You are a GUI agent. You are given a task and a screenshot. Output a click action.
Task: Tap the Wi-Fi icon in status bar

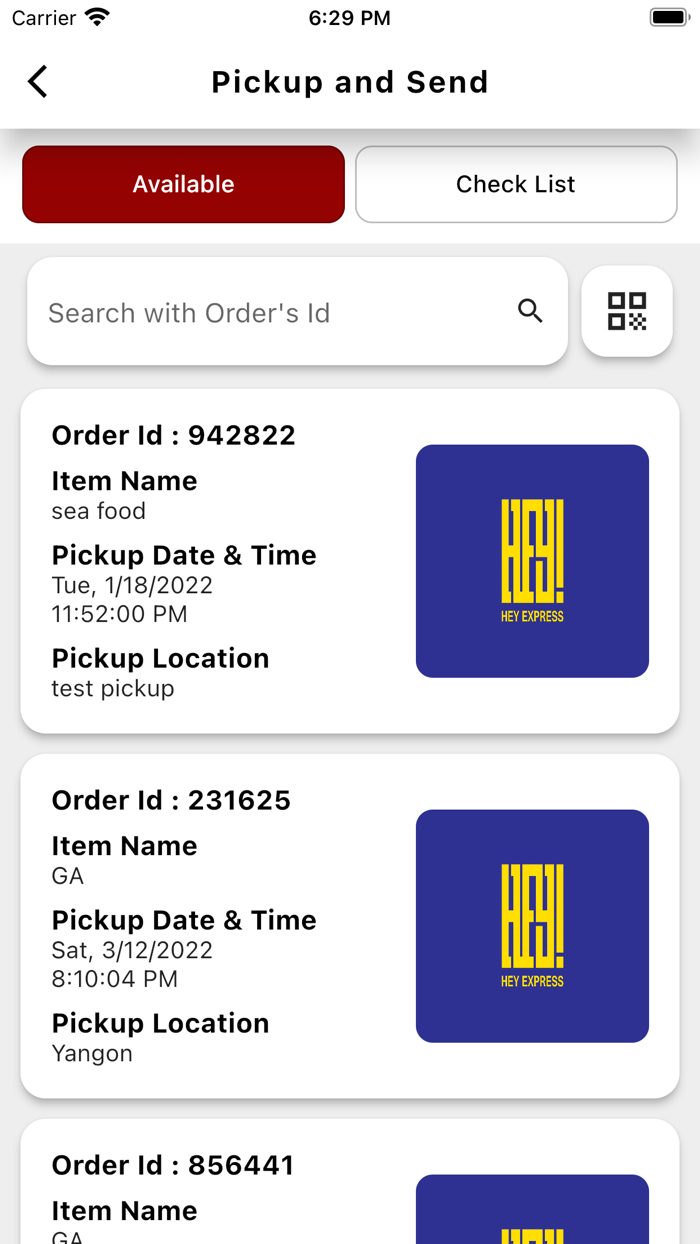(x=97, y=18)
